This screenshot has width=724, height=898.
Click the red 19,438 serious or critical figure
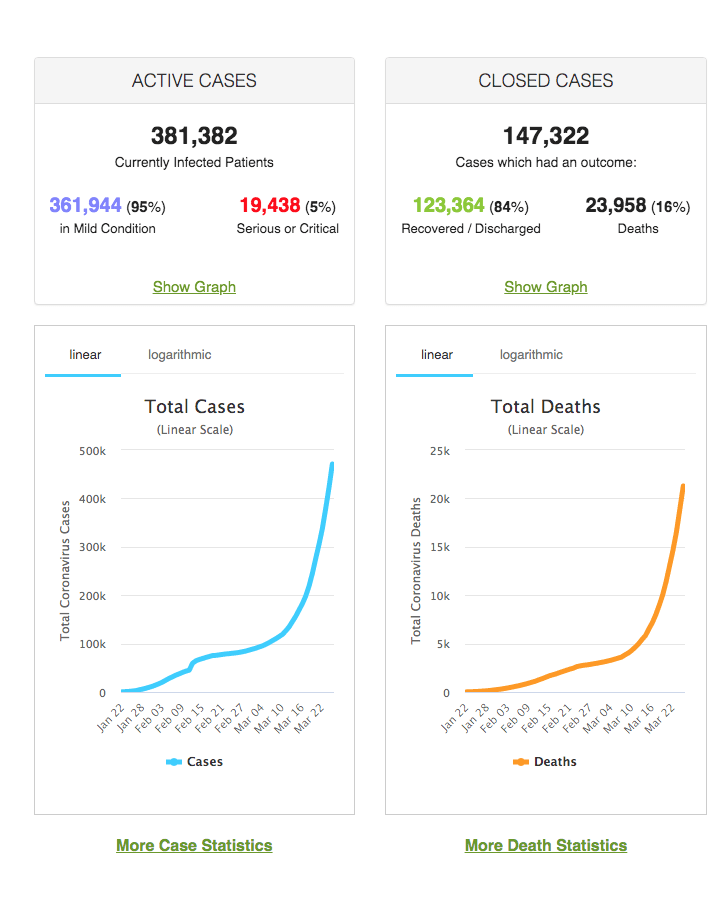[270, 206]
